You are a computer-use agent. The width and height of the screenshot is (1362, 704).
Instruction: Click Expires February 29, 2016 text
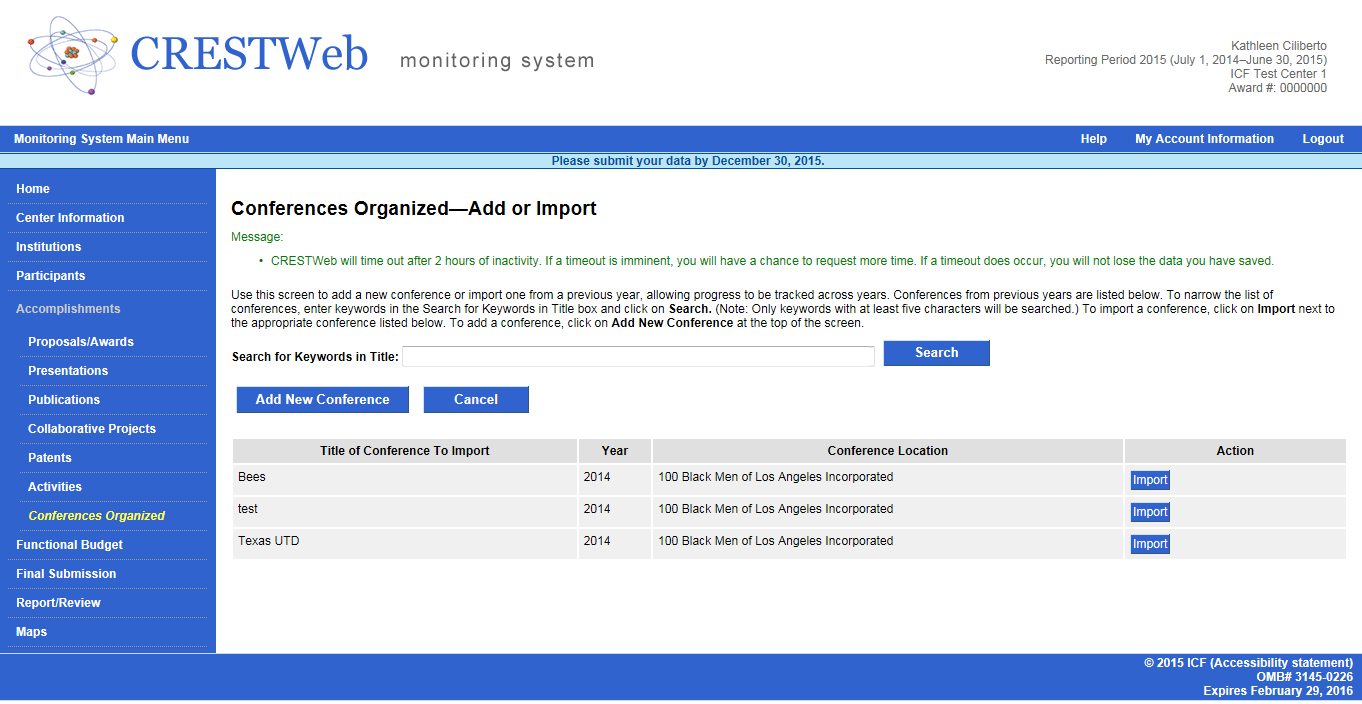click(1278, 691)
